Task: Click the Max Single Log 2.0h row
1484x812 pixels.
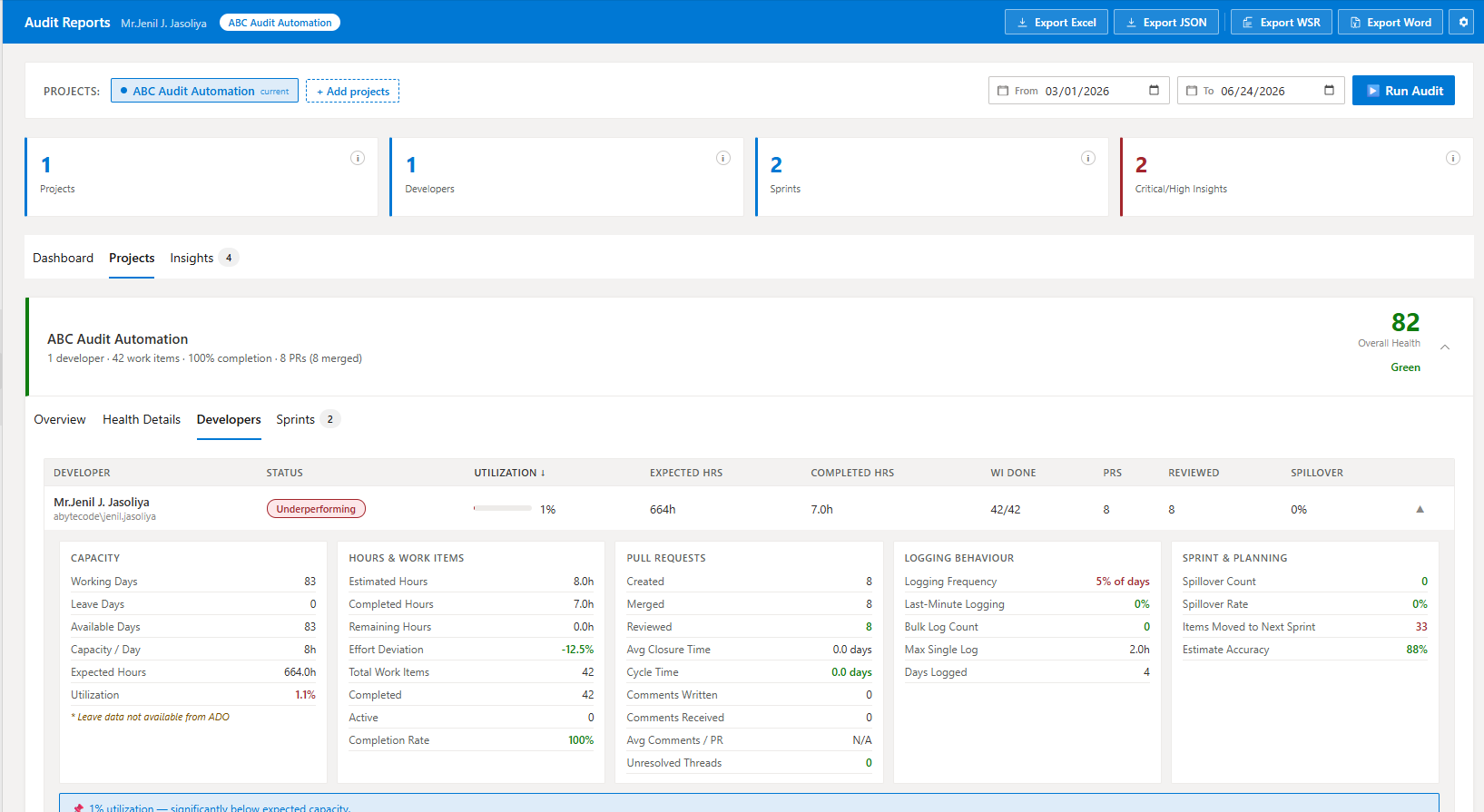Action: [x=1027, y=650]
